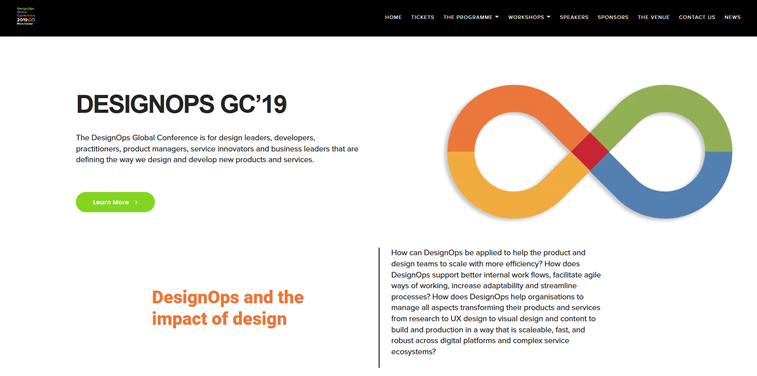Viewport: 757px width, 376px height.
Task: Click the DESIGNOPS GC'19 heading
Action: coord(182,104)
